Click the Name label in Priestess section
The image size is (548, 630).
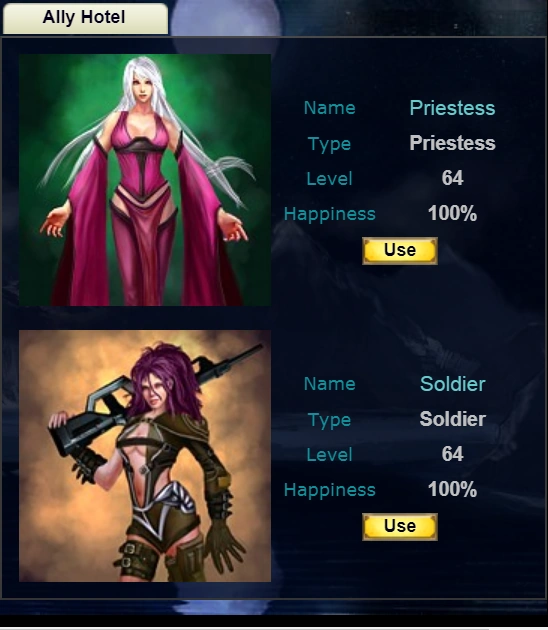coord(329,108)
